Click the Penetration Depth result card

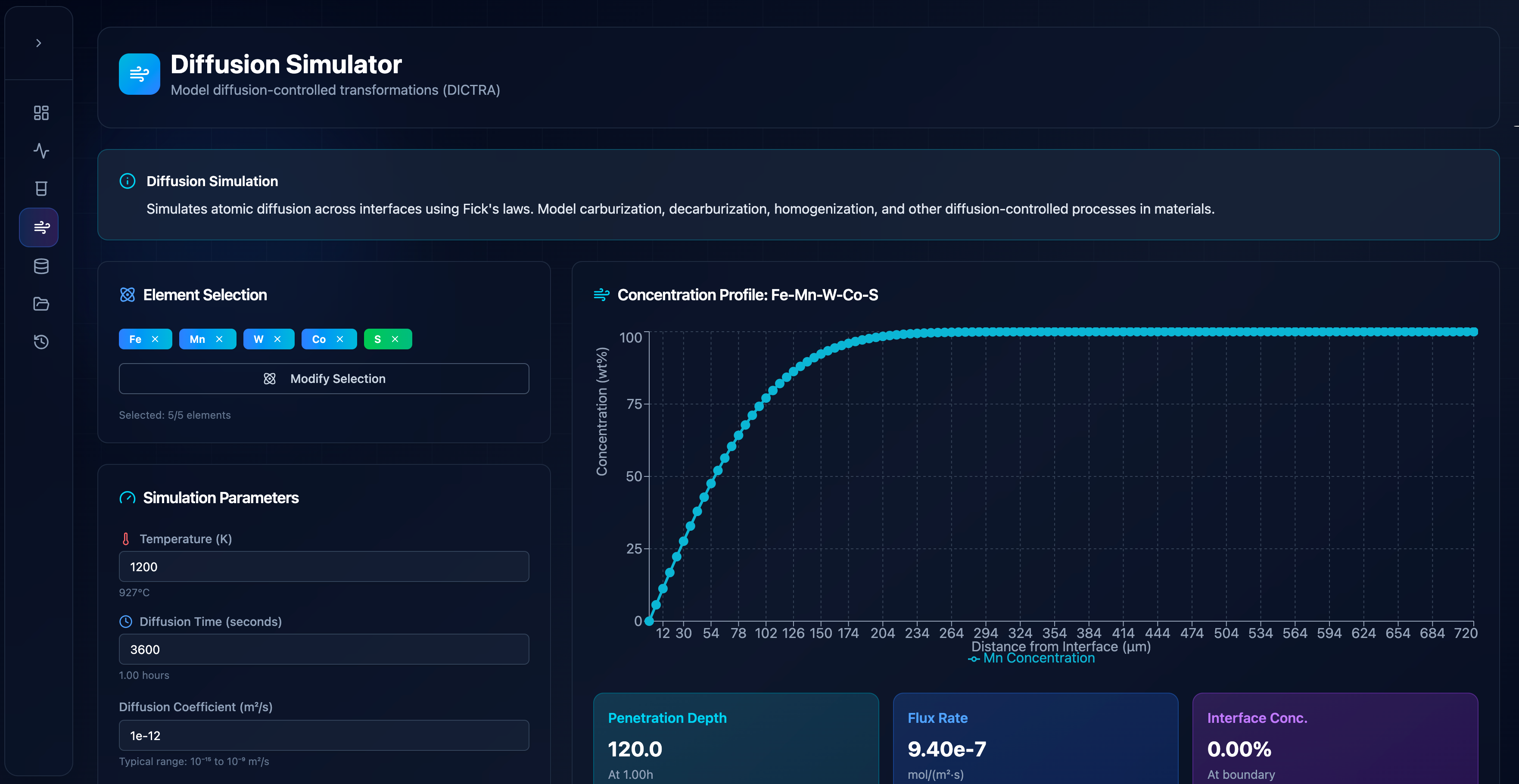[x=735, y=743]
